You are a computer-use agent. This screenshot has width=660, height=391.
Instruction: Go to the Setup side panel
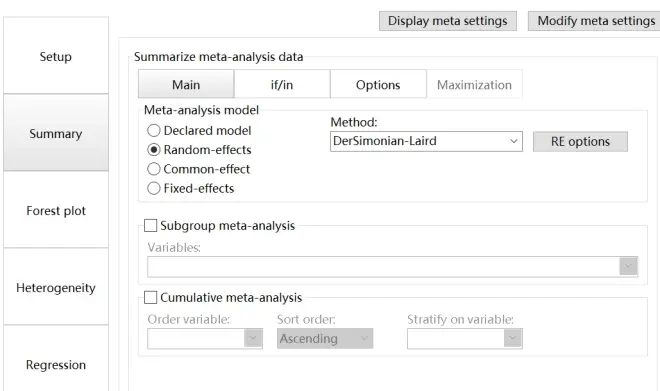[56, 56]
